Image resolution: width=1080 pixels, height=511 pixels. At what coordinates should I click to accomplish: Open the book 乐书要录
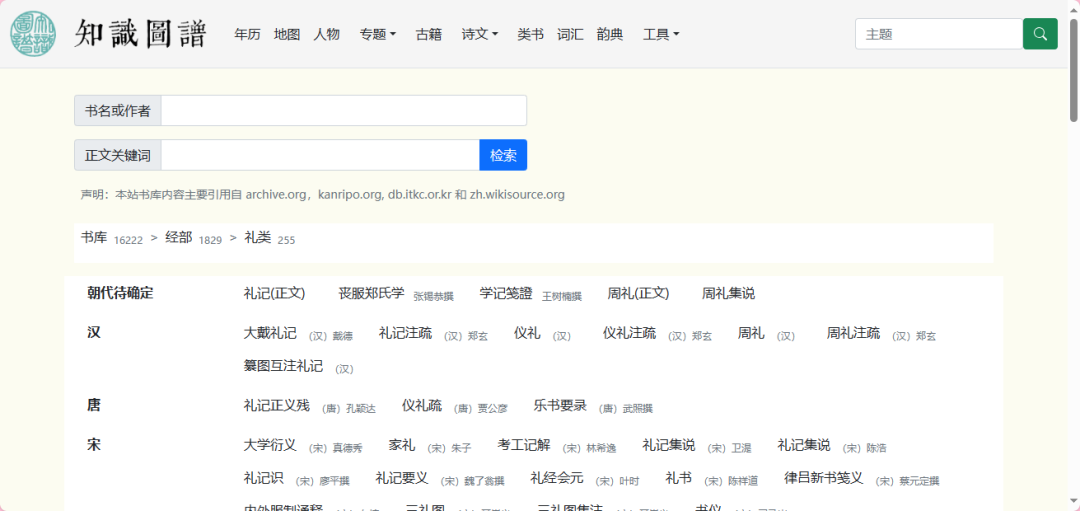pyautogui.click(x=560, y=406)
